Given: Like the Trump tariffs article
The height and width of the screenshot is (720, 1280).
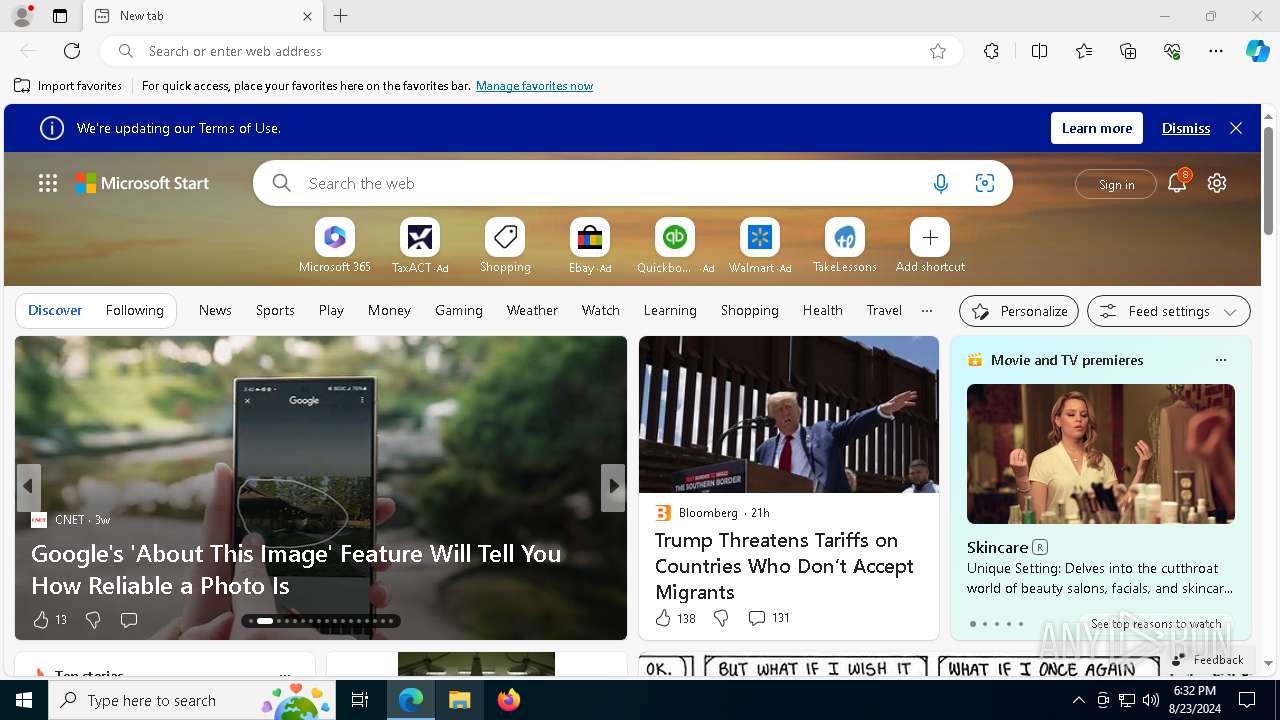Looking at the screenshot, I should coord(675,618).
